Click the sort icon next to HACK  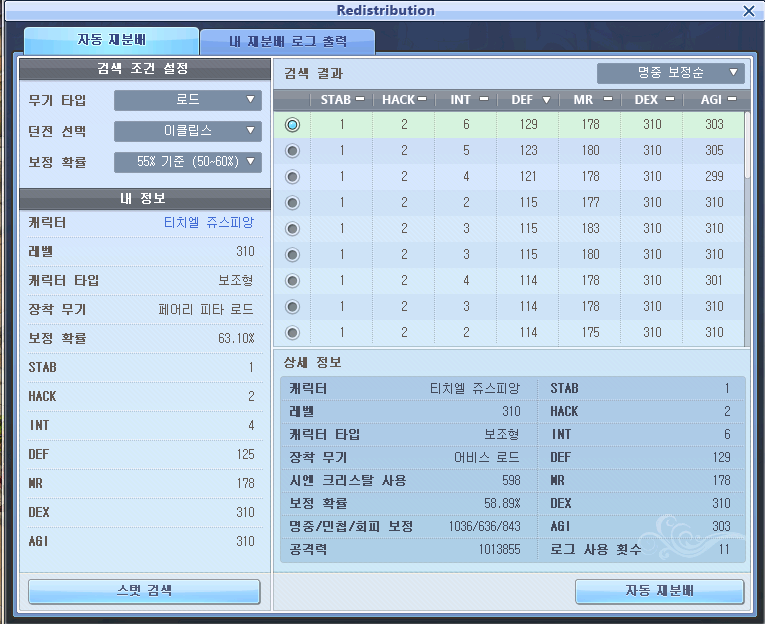click(422, 100)
